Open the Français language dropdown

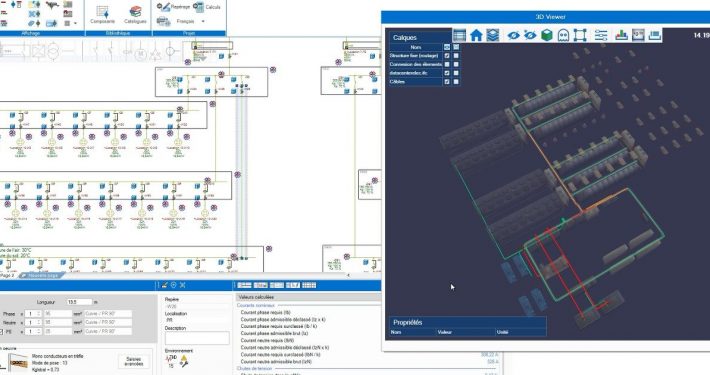[x=191, y=21]
